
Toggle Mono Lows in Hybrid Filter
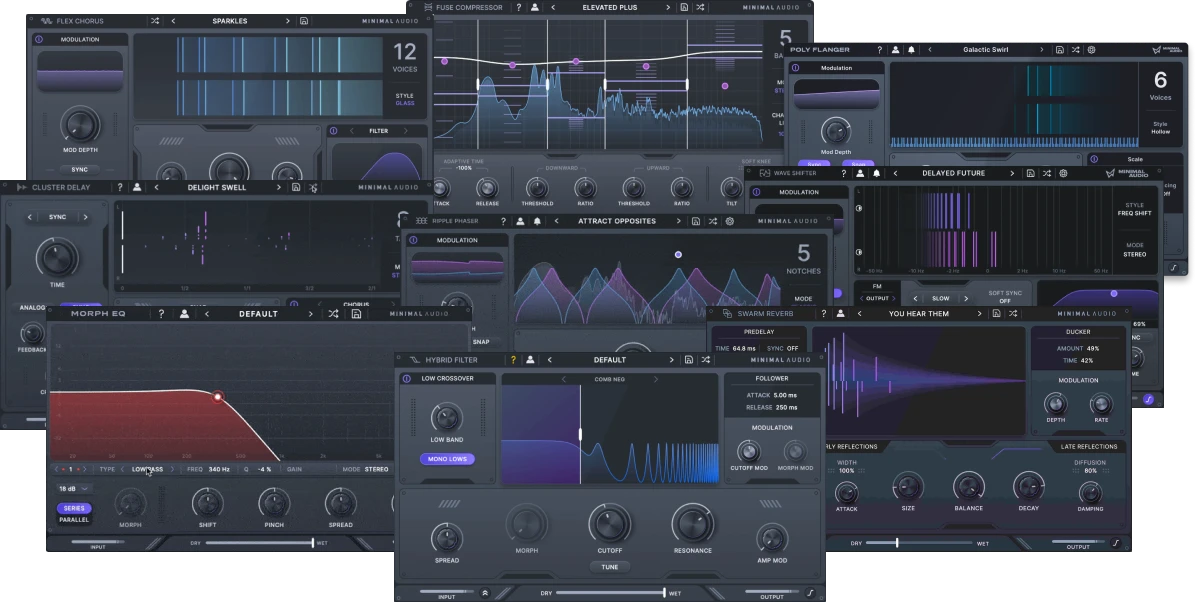coord(448,459)
